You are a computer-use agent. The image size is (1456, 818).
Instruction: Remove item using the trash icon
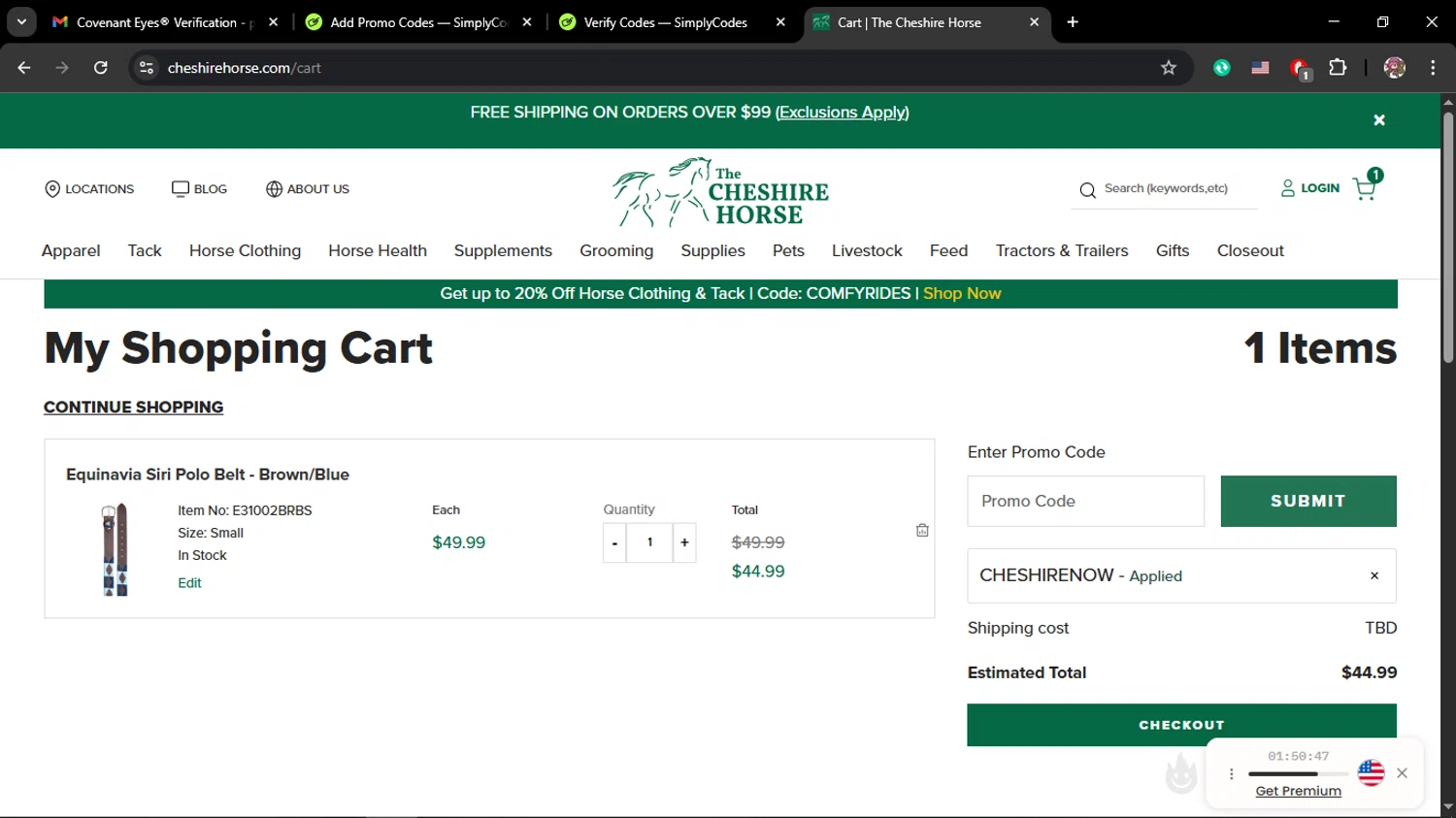(922, 531)
